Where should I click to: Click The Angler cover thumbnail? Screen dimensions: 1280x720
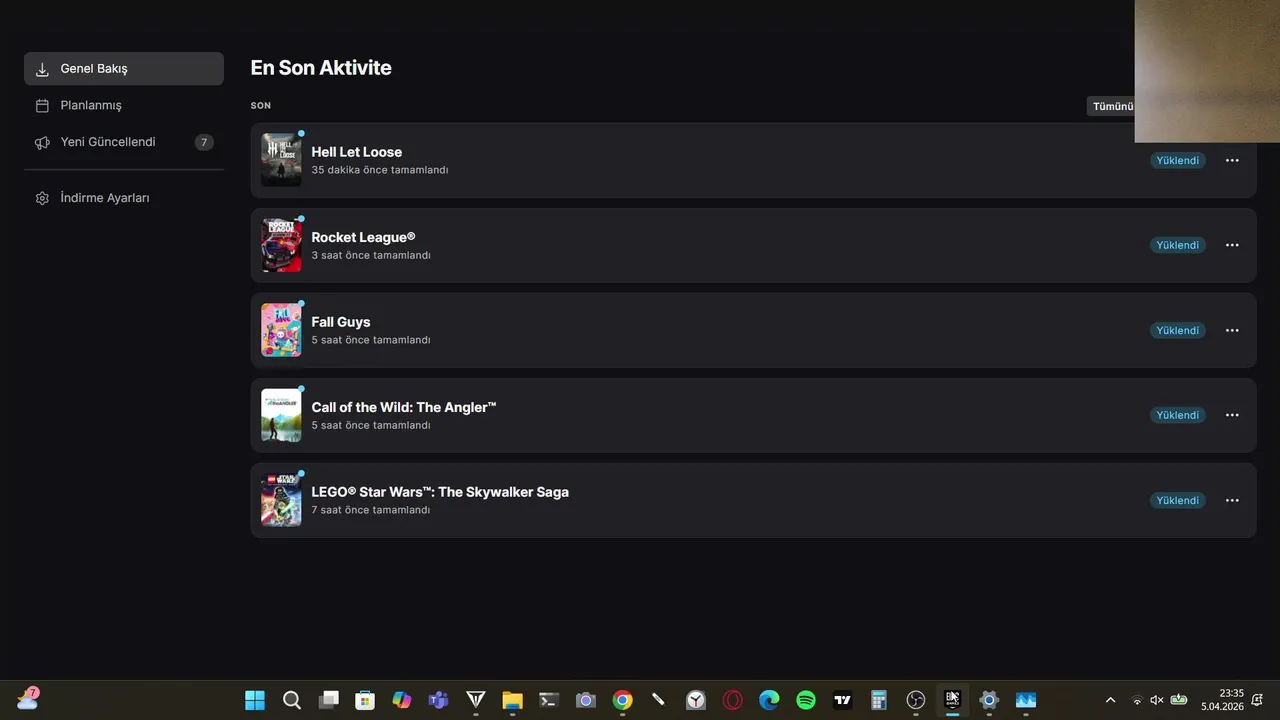[x=281, y=415]
